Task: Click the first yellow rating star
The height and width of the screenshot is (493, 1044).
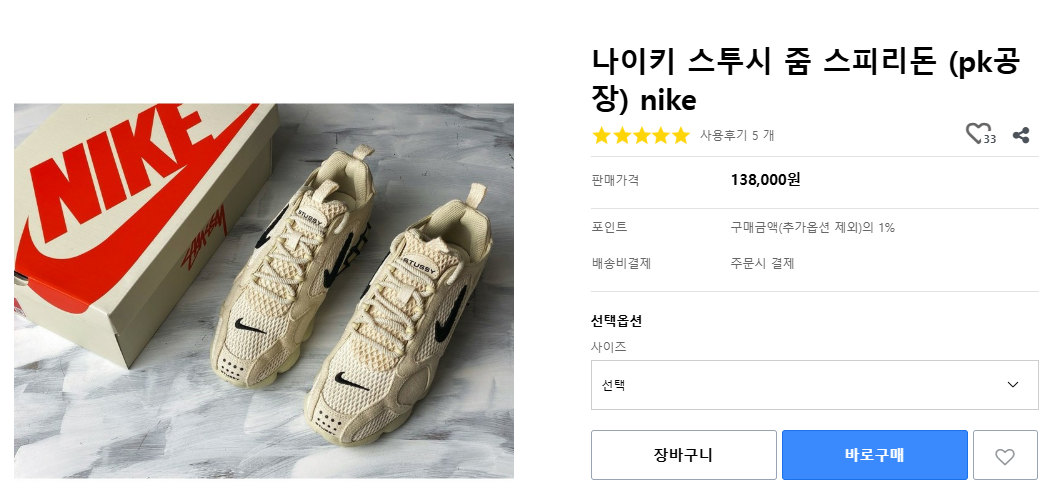Action: pyautogui.click(x=601, y=135)
